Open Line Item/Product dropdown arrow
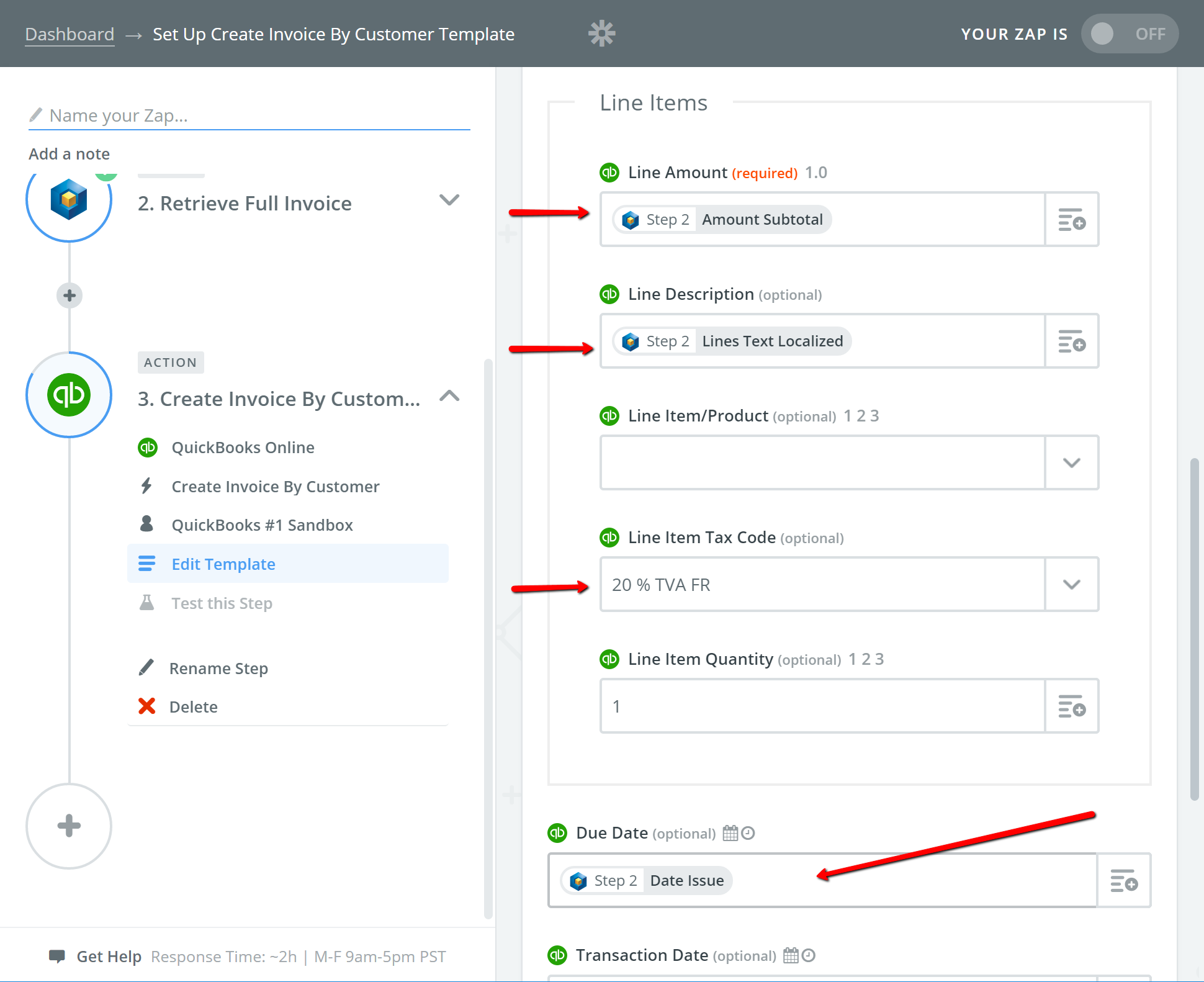Screen dimensions: 1204x982 1072,462
